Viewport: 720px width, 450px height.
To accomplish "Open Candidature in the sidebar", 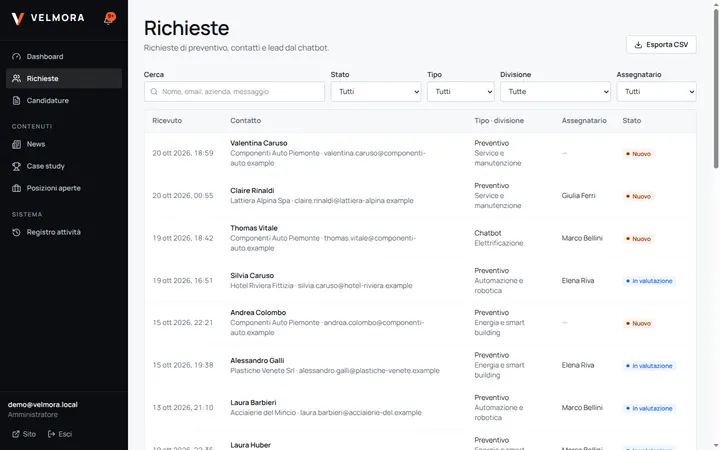I will tap(64, 101).
